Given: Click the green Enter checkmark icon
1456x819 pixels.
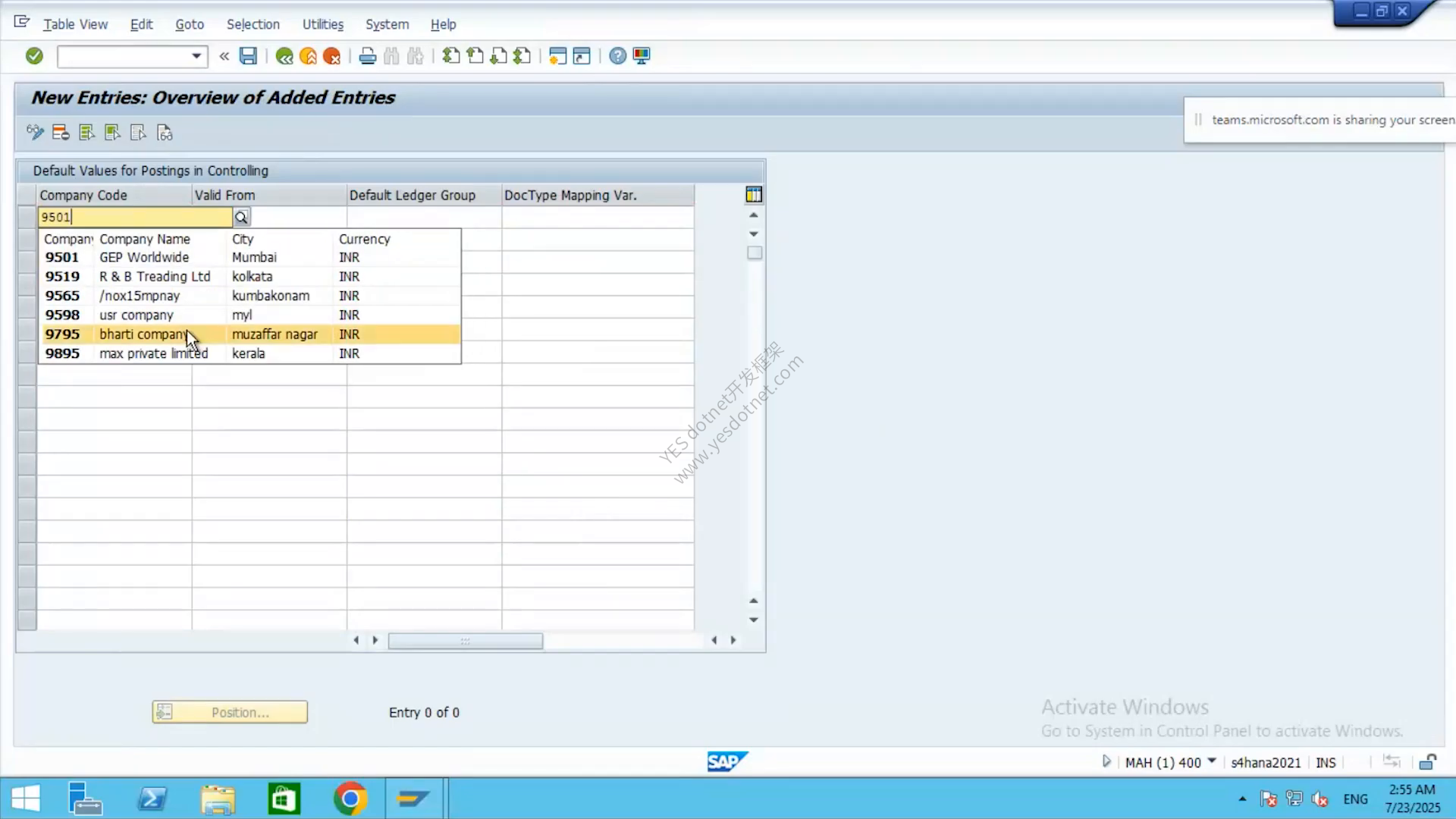Looking at the screenshot, I should [34, 56].
